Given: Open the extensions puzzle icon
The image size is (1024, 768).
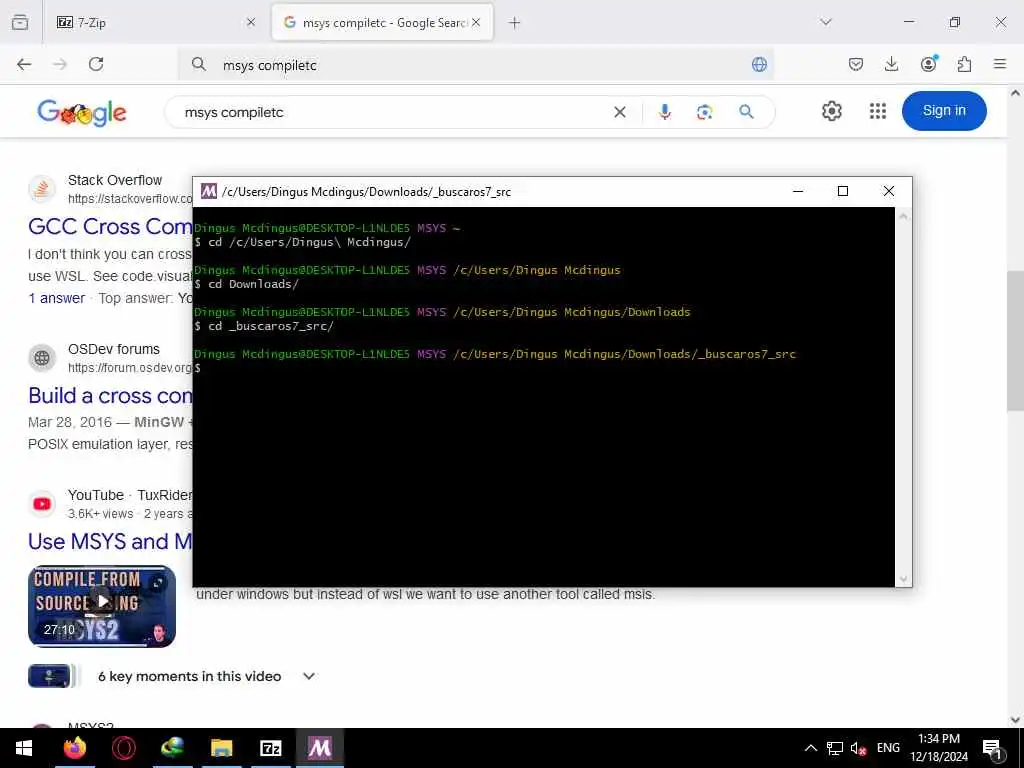Looking at the screenshot, I should pos(964,64).
